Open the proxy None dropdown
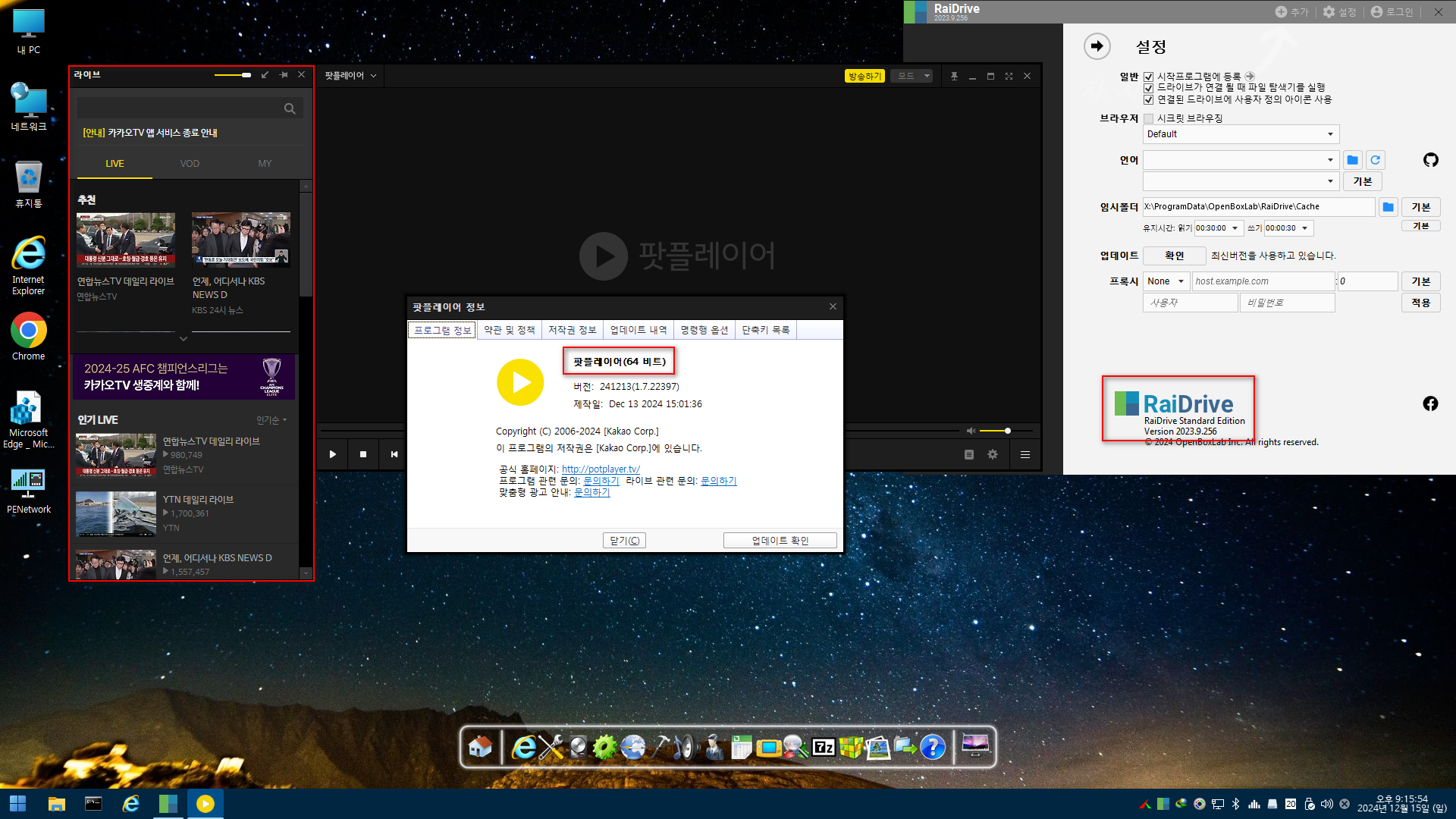Screen dimensions: 1456x819 tap(1166, 281)
